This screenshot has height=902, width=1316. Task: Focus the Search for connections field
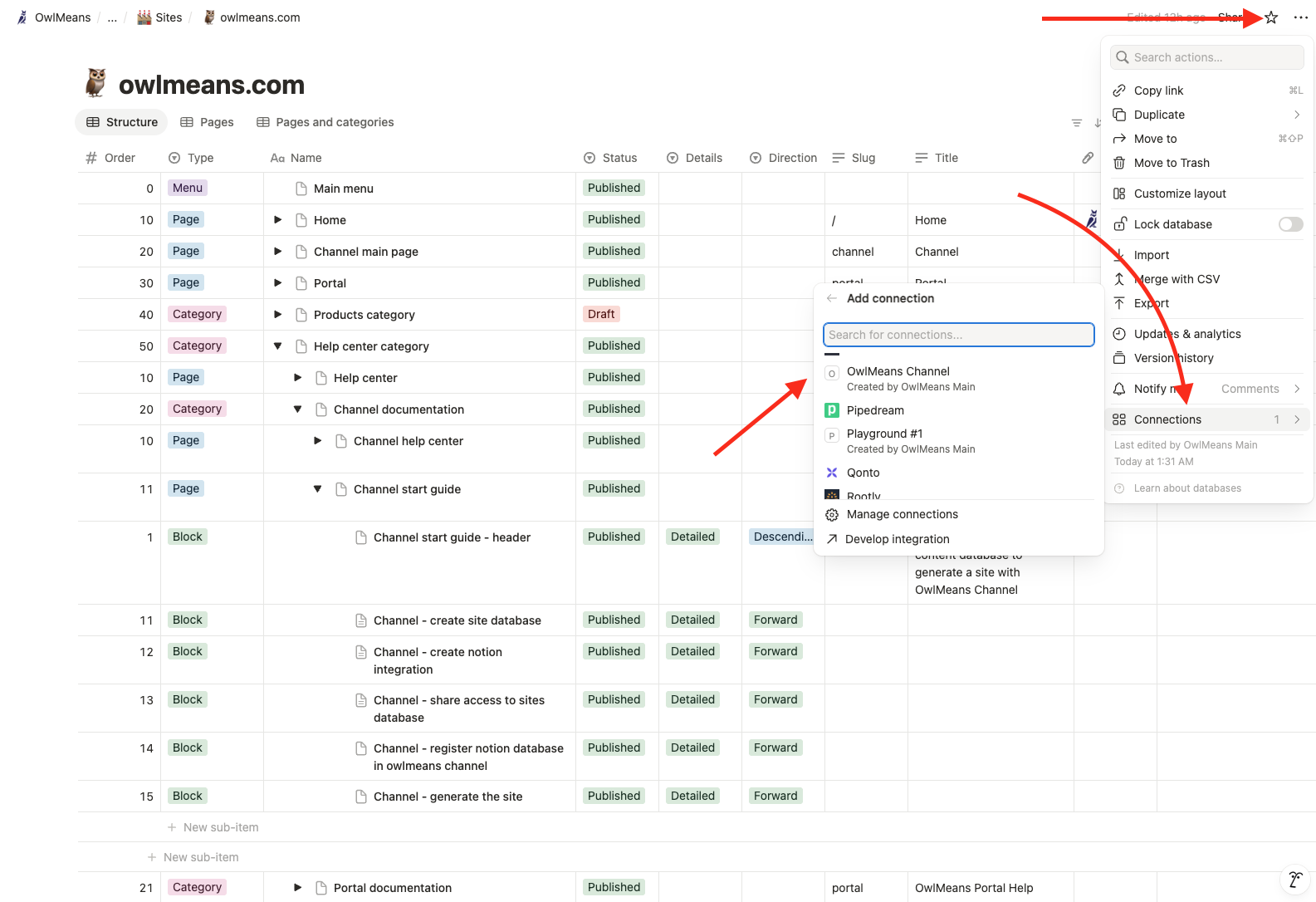pos(959,335)
